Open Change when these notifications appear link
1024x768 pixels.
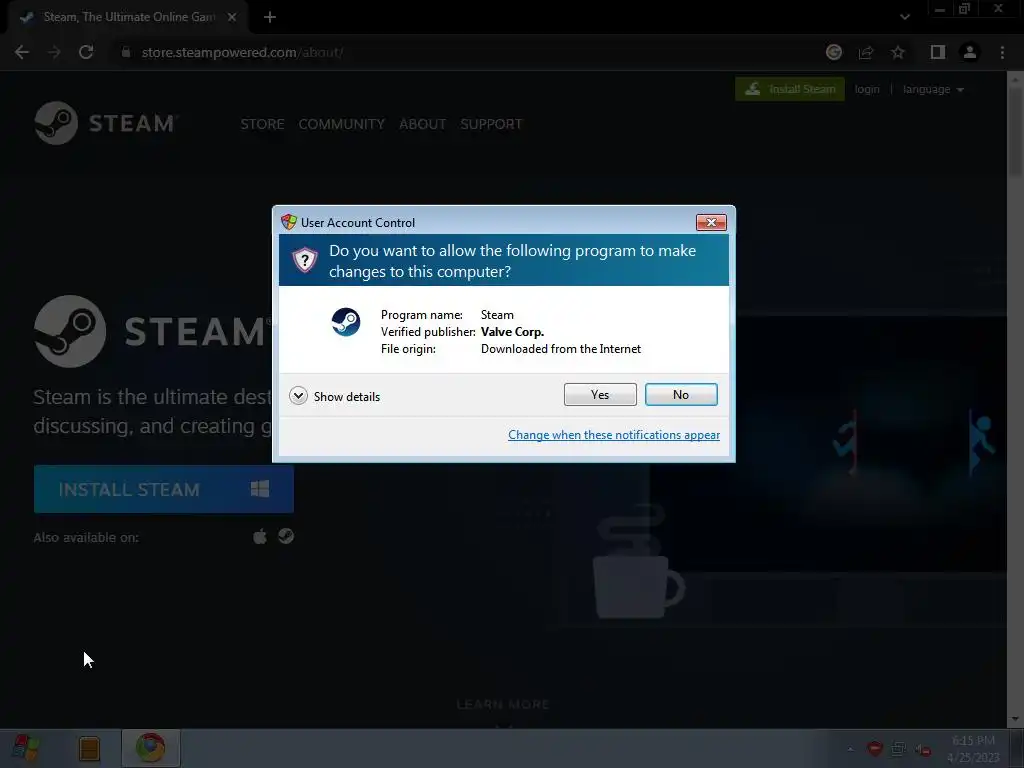click(x=614, y=435)
